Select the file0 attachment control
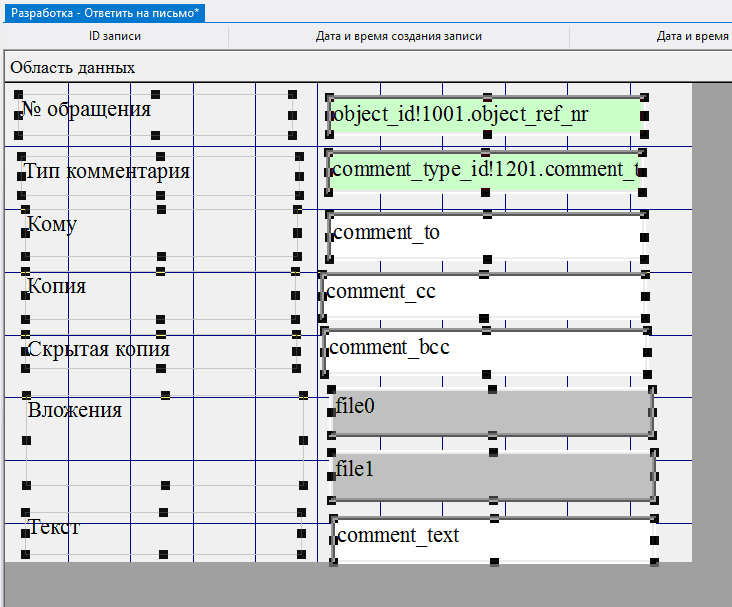The width and height of the screenshot is (732, 607). (492, 412)
